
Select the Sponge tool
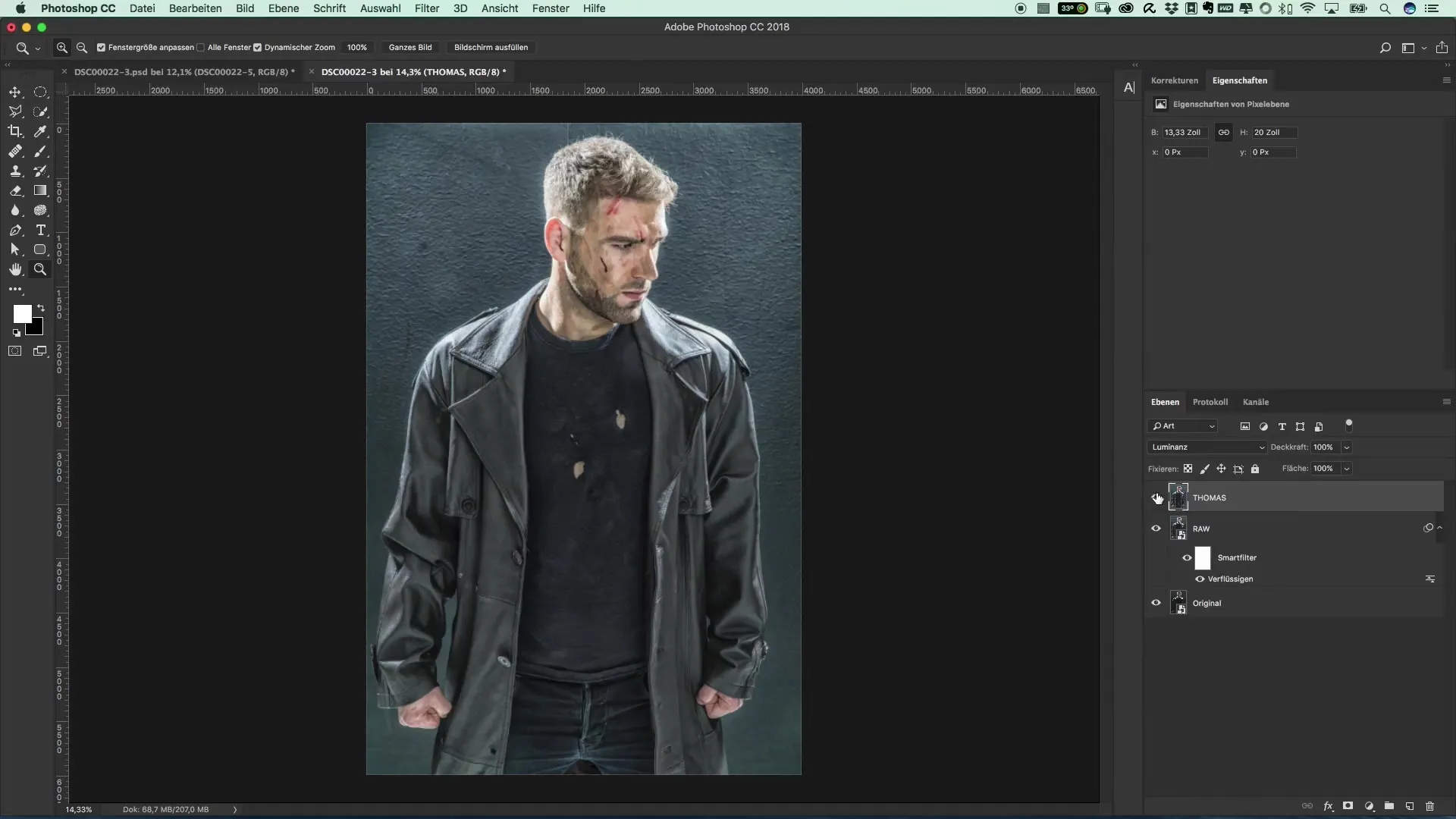point(40,210)
